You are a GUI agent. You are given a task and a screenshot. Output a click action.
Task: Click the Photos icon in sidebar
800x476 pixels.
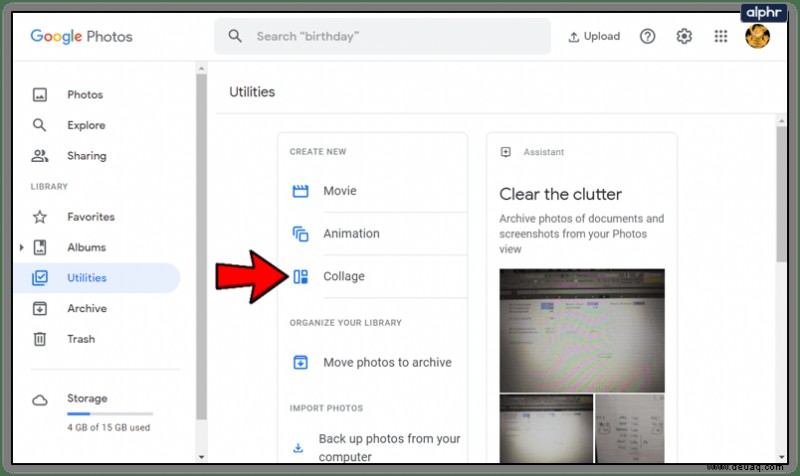40,94
